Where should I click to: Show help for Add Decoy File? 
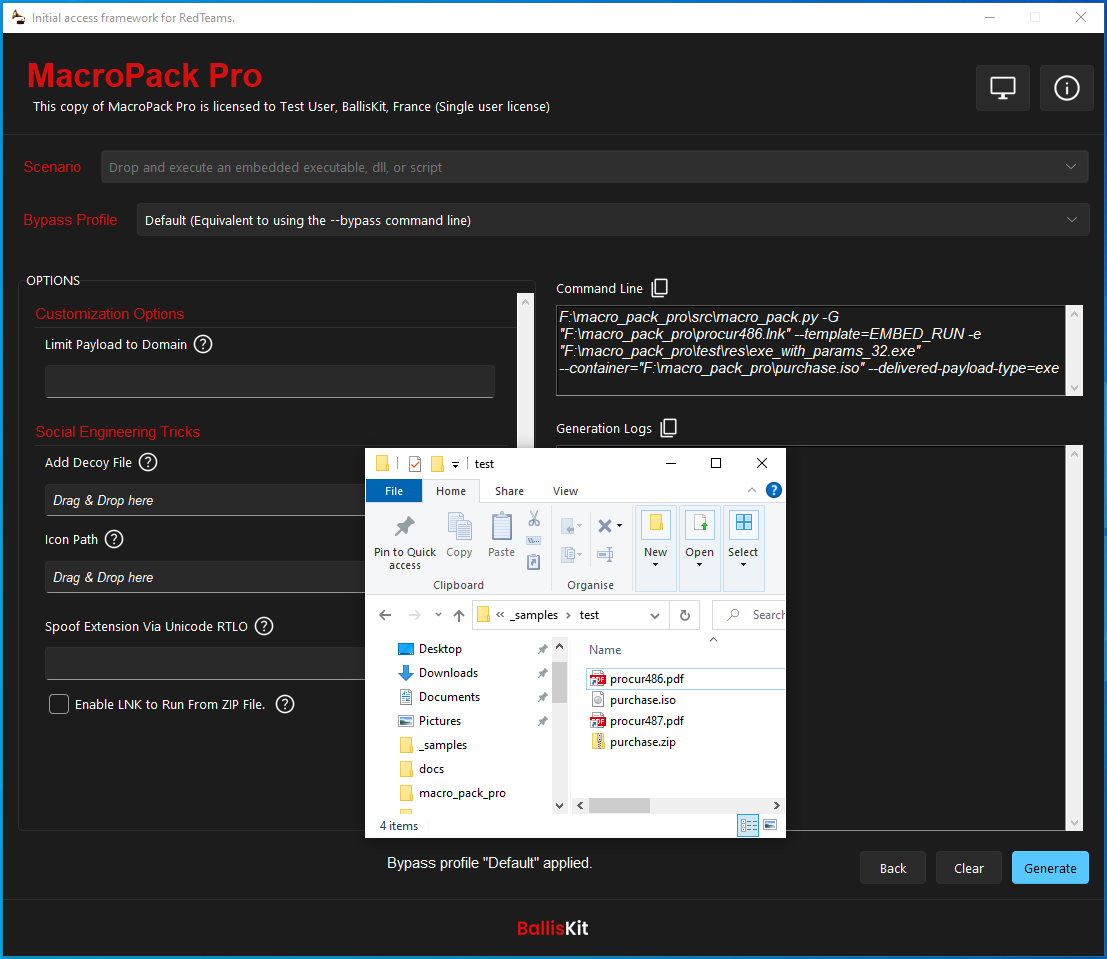[x=148, y=462]
